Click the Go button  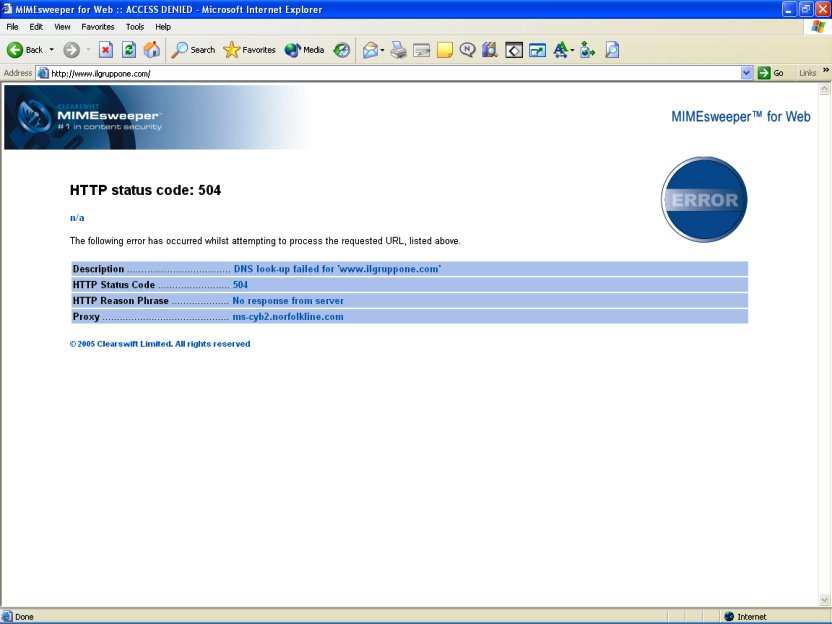[771, 73]
